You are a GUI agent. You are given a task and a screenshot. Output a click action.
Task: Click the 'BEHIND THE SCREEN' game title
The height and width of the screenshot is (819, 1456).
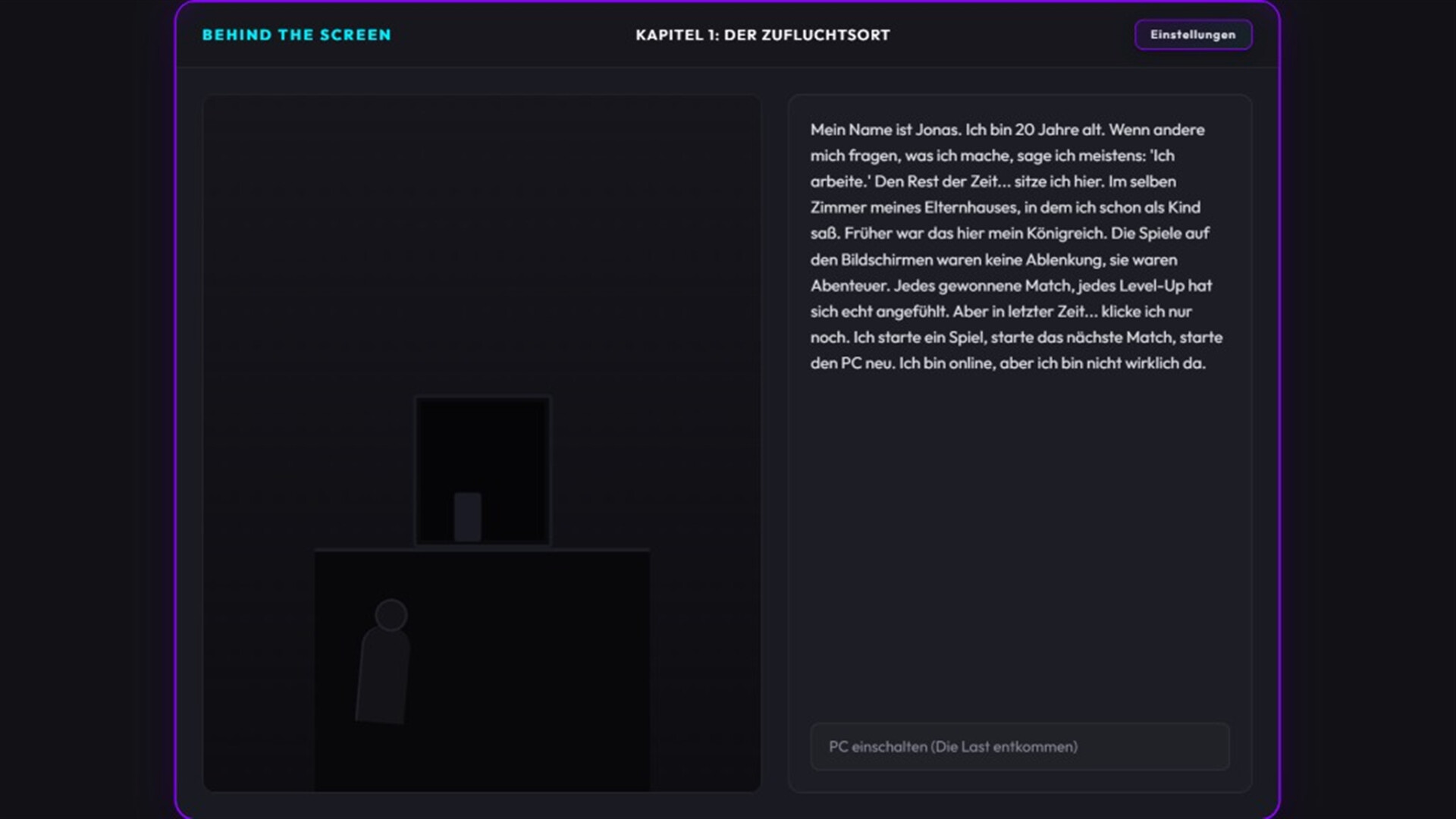coord(297,35)
